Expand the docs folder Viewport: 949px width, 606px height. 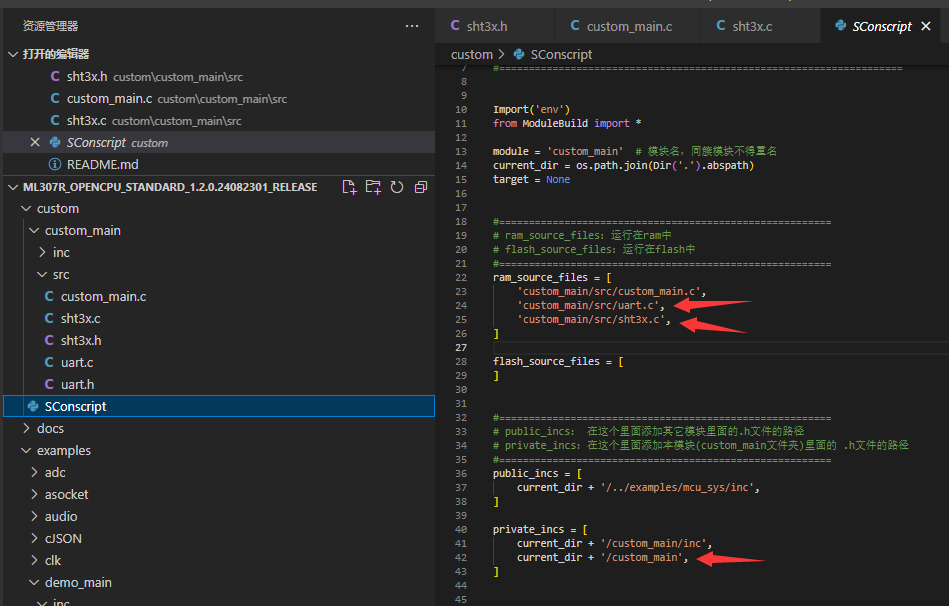[26, 428]
